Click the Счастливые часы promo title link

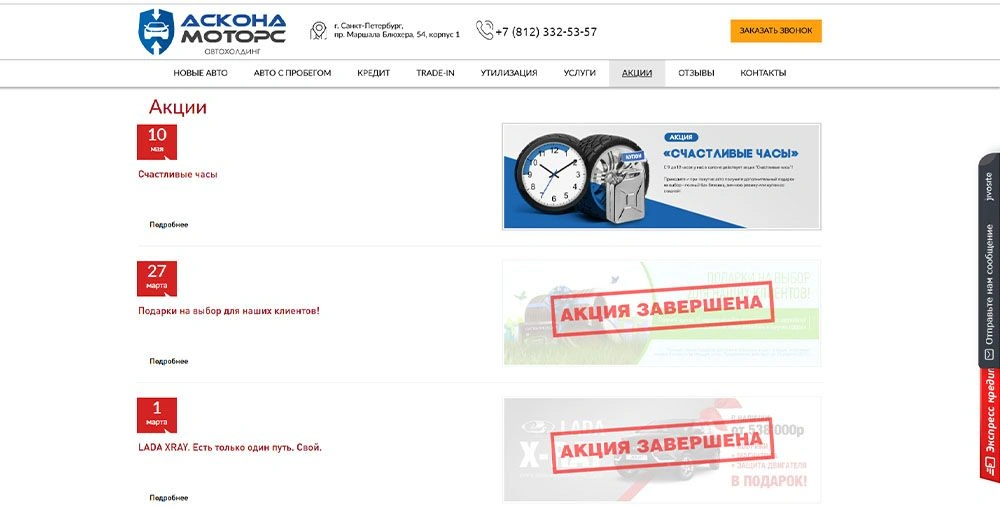click(x=178, y=174)
